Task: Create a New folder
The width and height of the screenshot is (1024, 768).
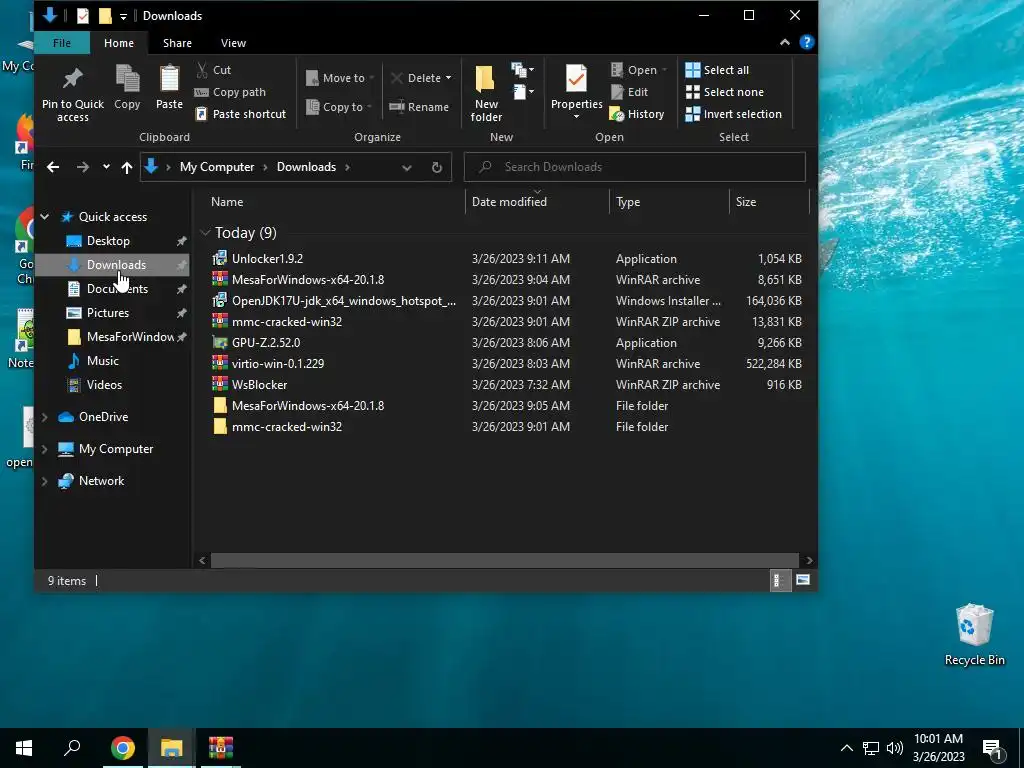Action: (486, 93)
